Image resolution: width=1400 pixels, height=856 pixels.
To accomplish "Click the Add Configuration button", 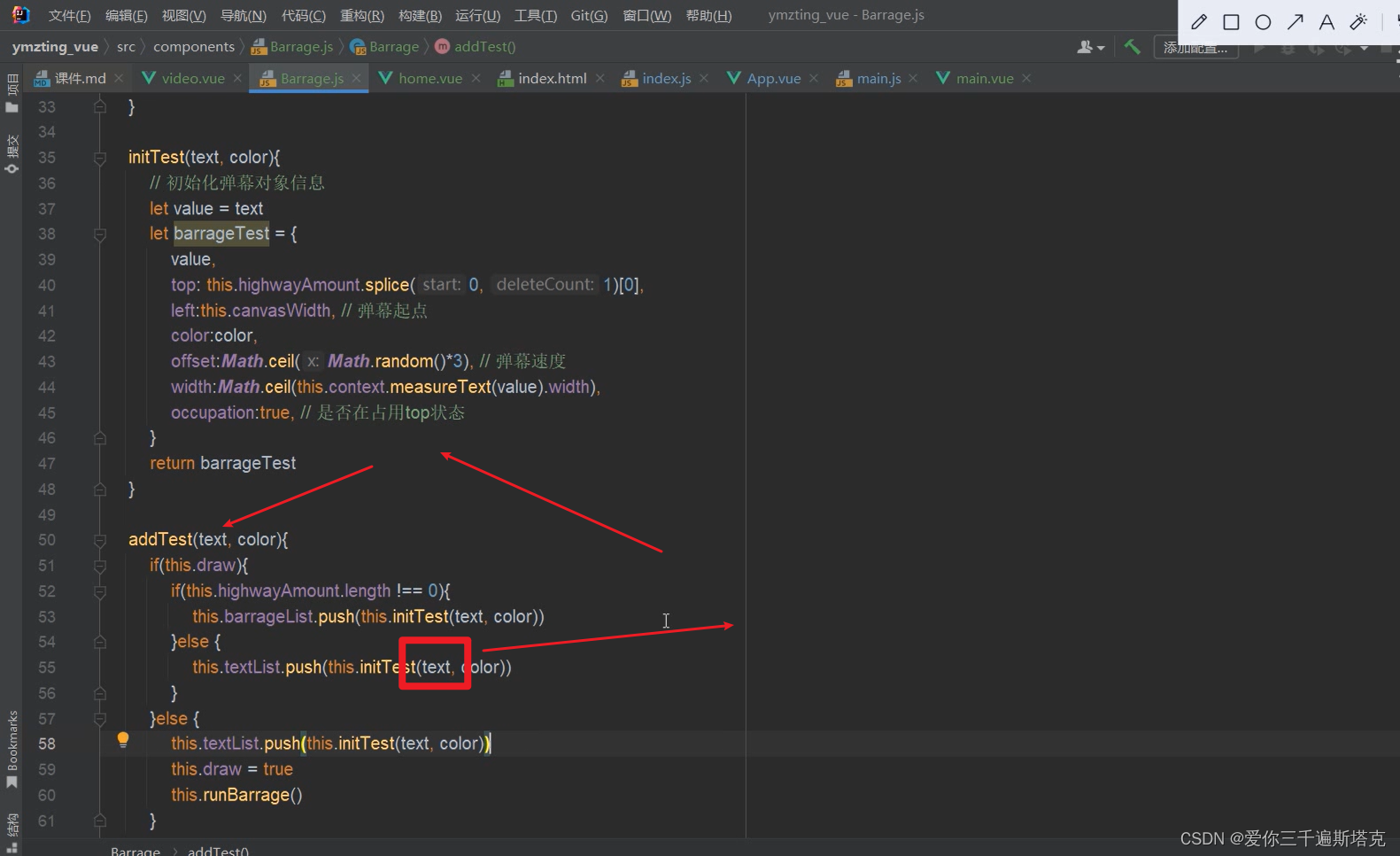I will [1195, 48].
